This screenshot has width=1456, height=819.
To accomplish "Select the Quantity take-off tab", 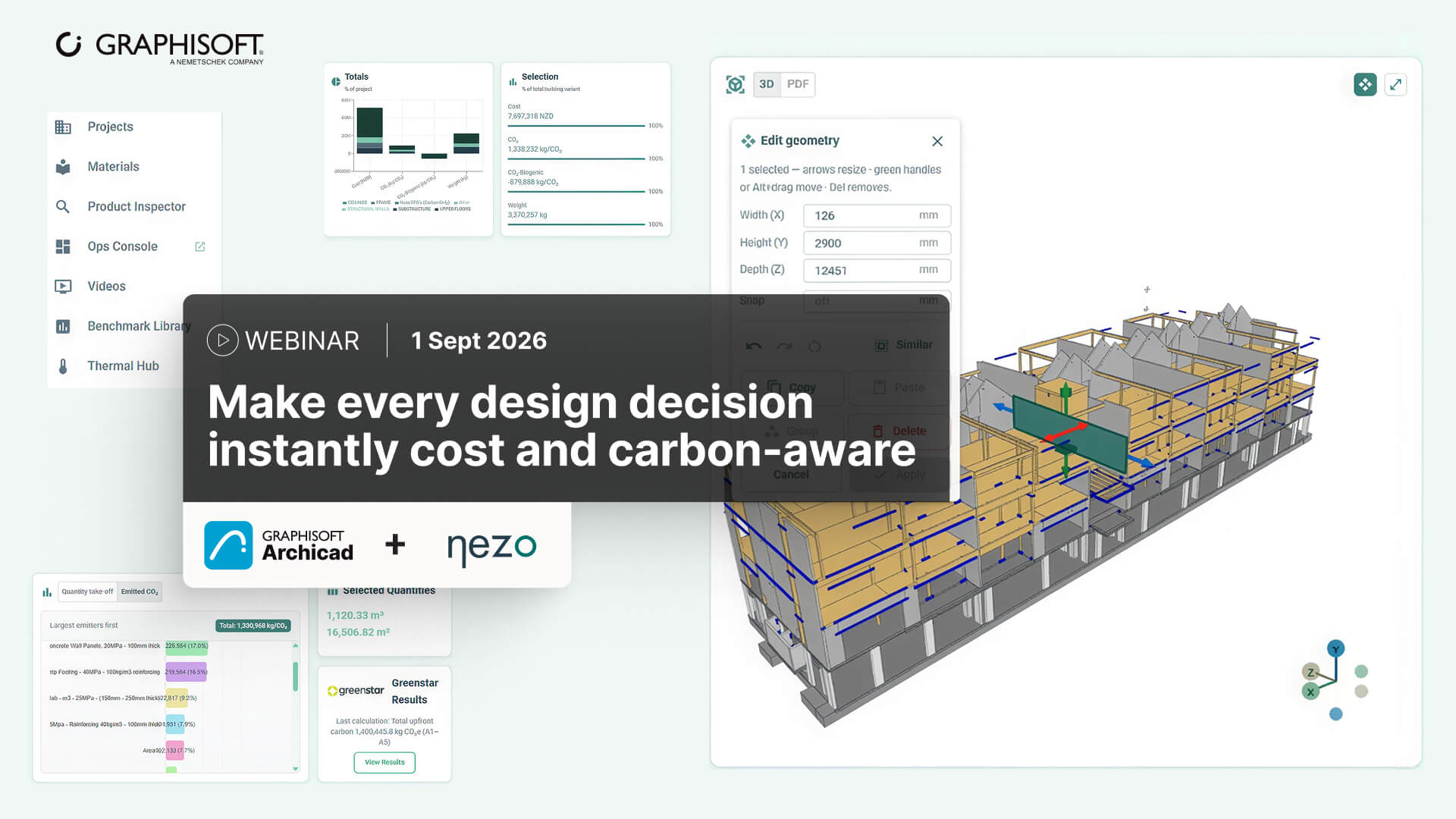I will point(87,591).
